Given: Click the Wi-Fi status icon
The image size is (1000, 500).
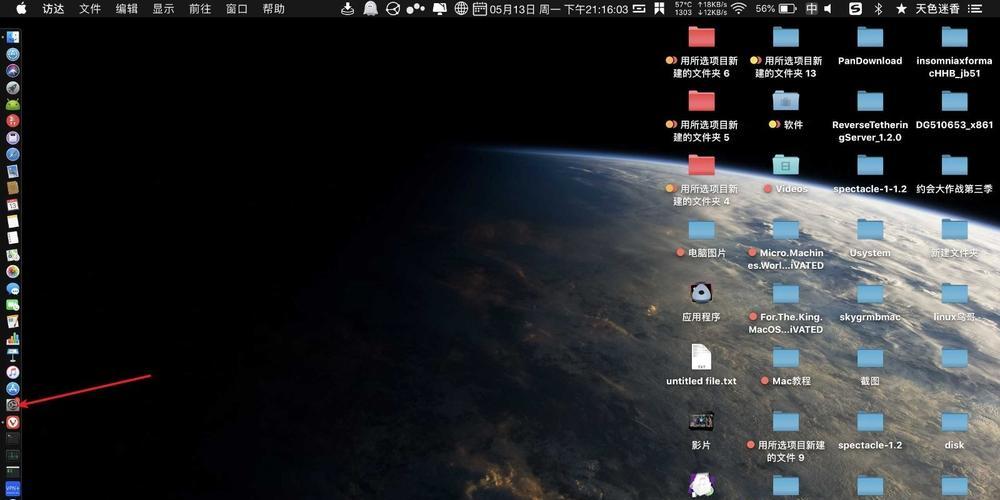Looking at the screenshot, I should pyautogui.click(x=739, y=8).
